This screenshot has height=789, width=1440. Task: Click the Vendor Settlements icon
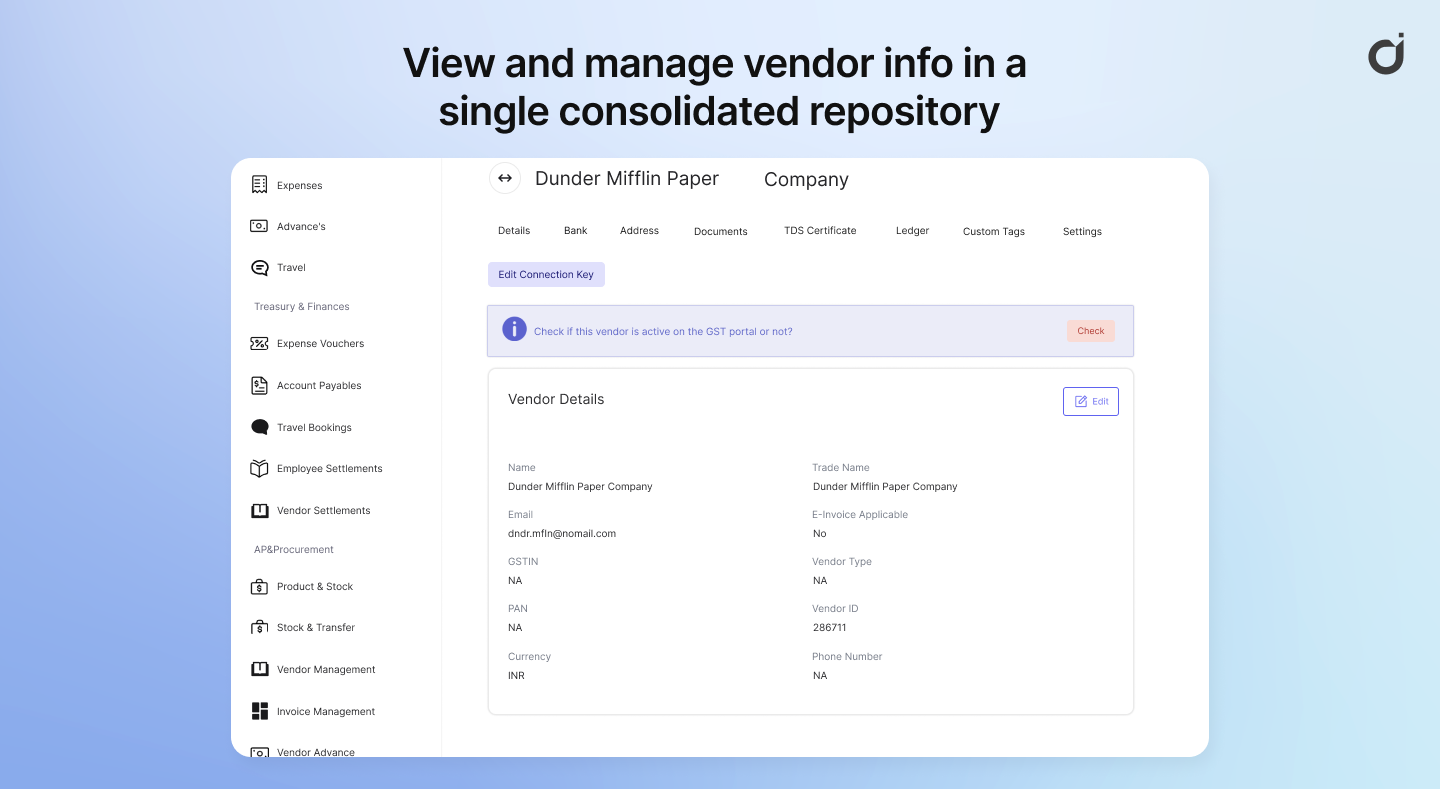pos(260,510)
